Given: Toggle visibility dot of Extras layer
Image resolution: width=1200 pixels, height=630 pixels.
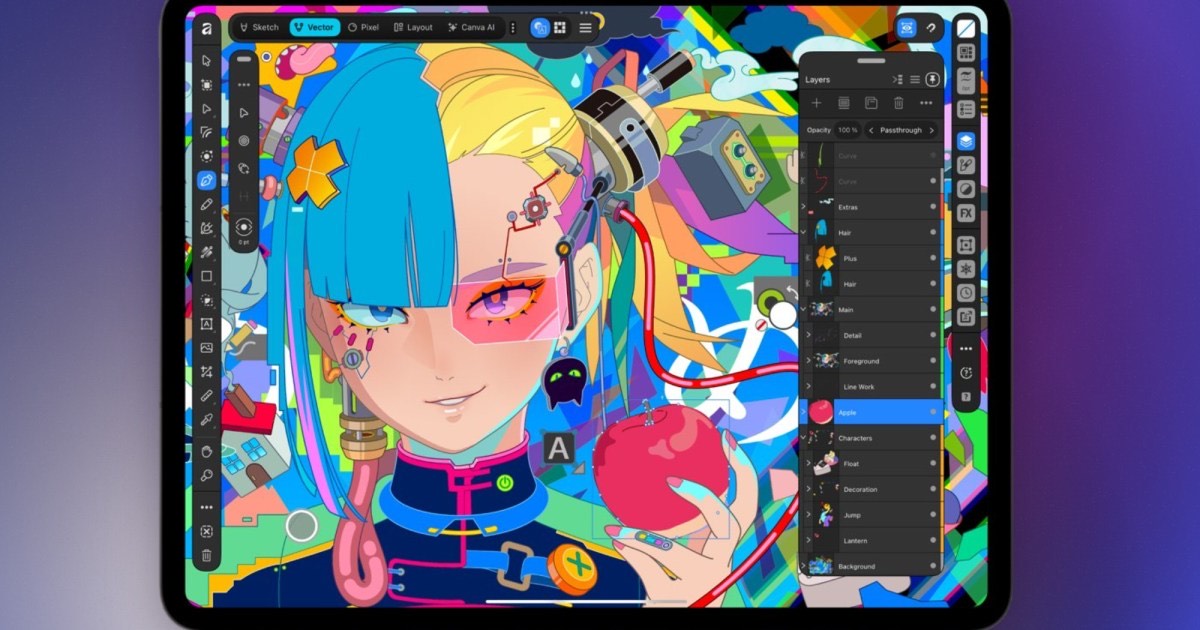Looking at the screenshot, I should pyautogui.click(x=933, y=208).
